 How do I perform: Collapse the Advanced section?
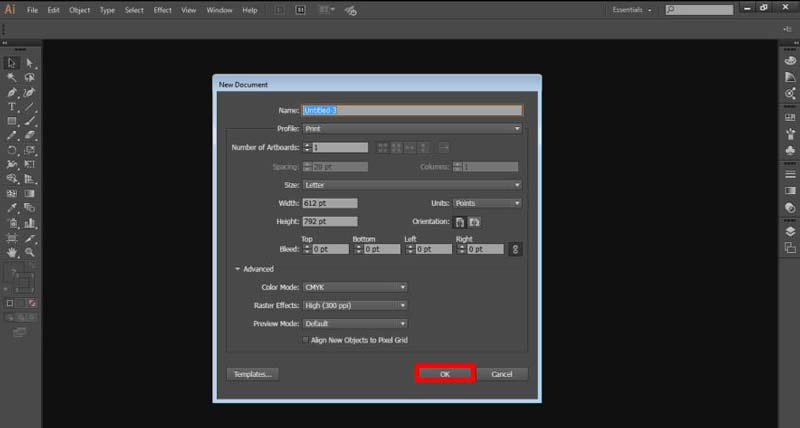238,269
